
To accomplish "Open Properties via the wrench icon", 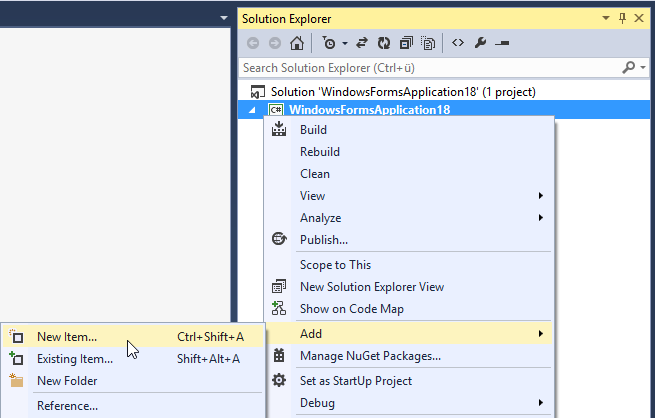I will [x=480, y=43].
